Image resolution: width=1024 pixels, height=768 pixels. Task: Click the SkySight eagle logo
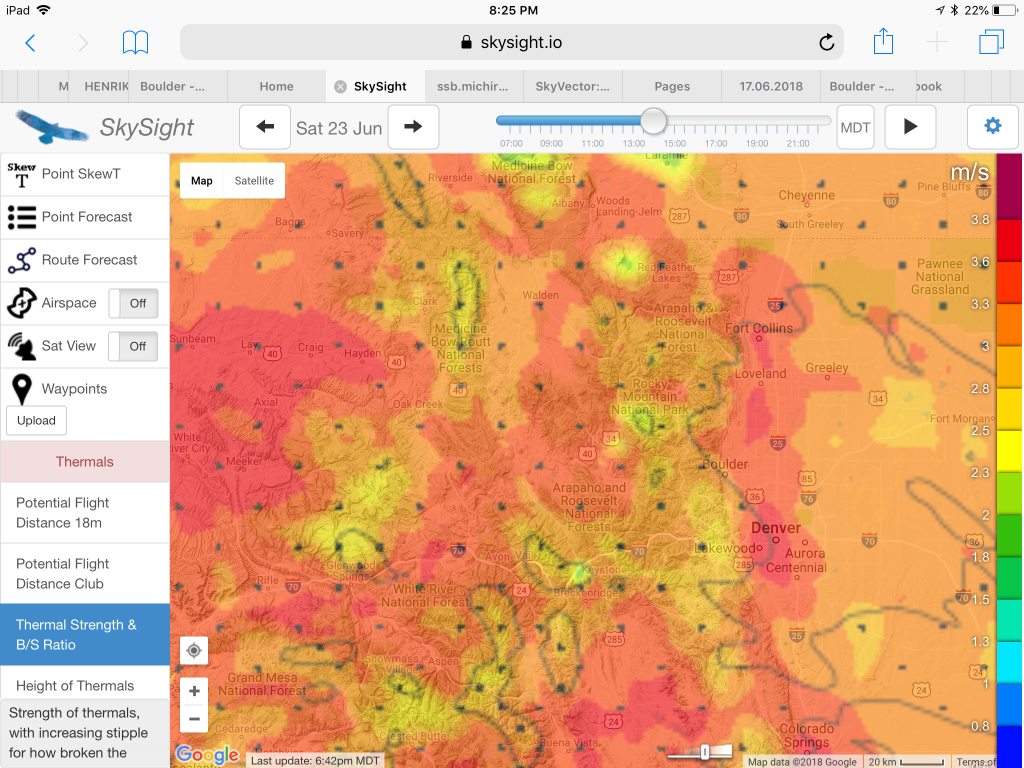point(52,127)
